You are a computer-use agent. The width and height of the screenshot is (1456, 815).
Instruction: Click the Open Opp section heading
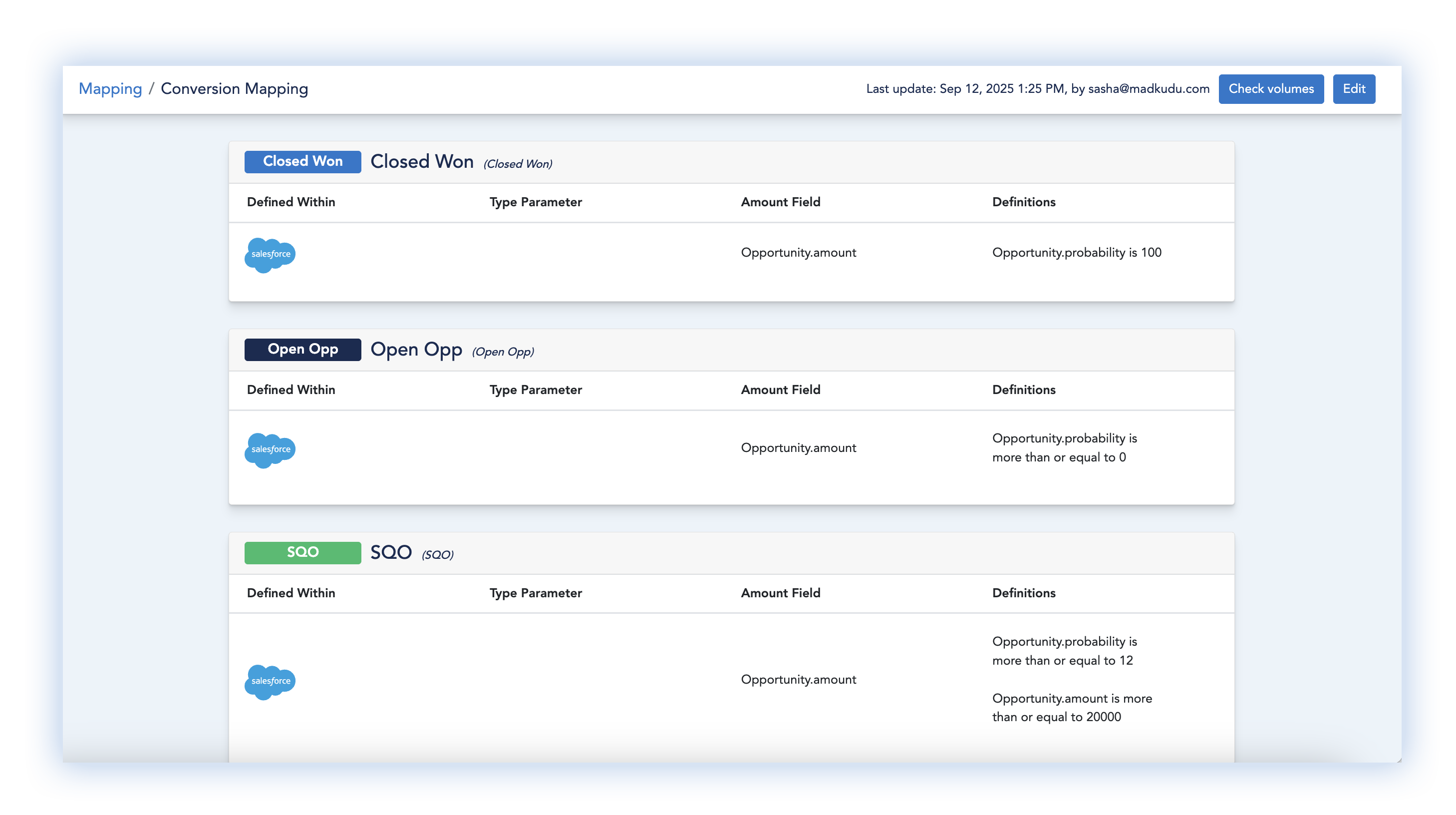pos(416,350)
